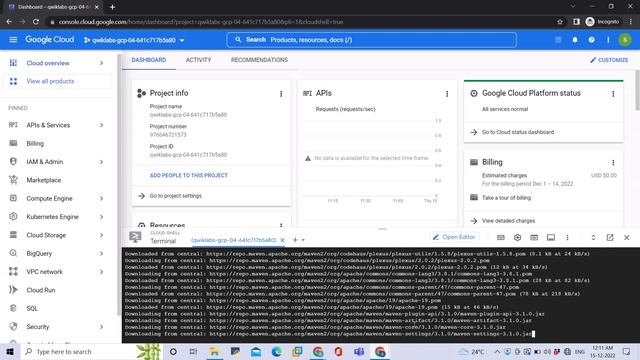Click the browser address bar
Screen dimensions: 640x360
(x=302, y=22)
